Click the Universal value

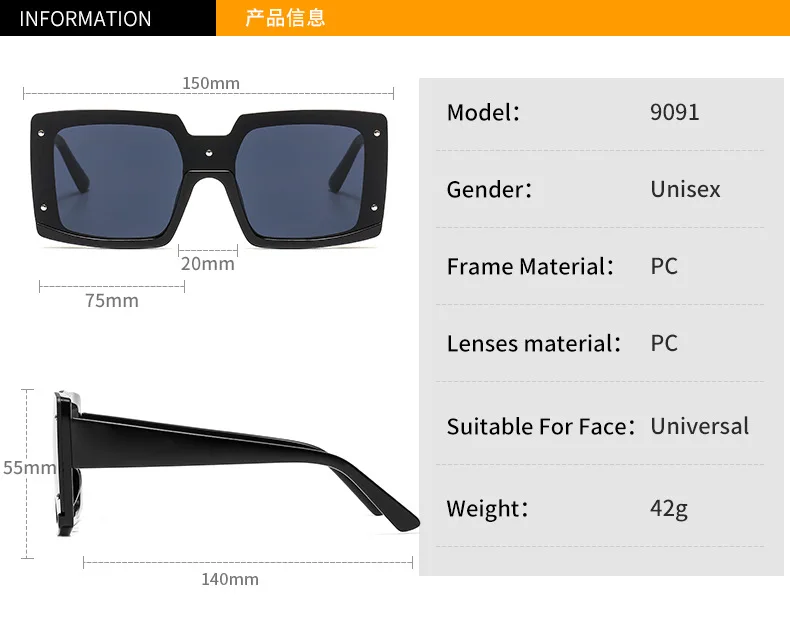point(699,426)
